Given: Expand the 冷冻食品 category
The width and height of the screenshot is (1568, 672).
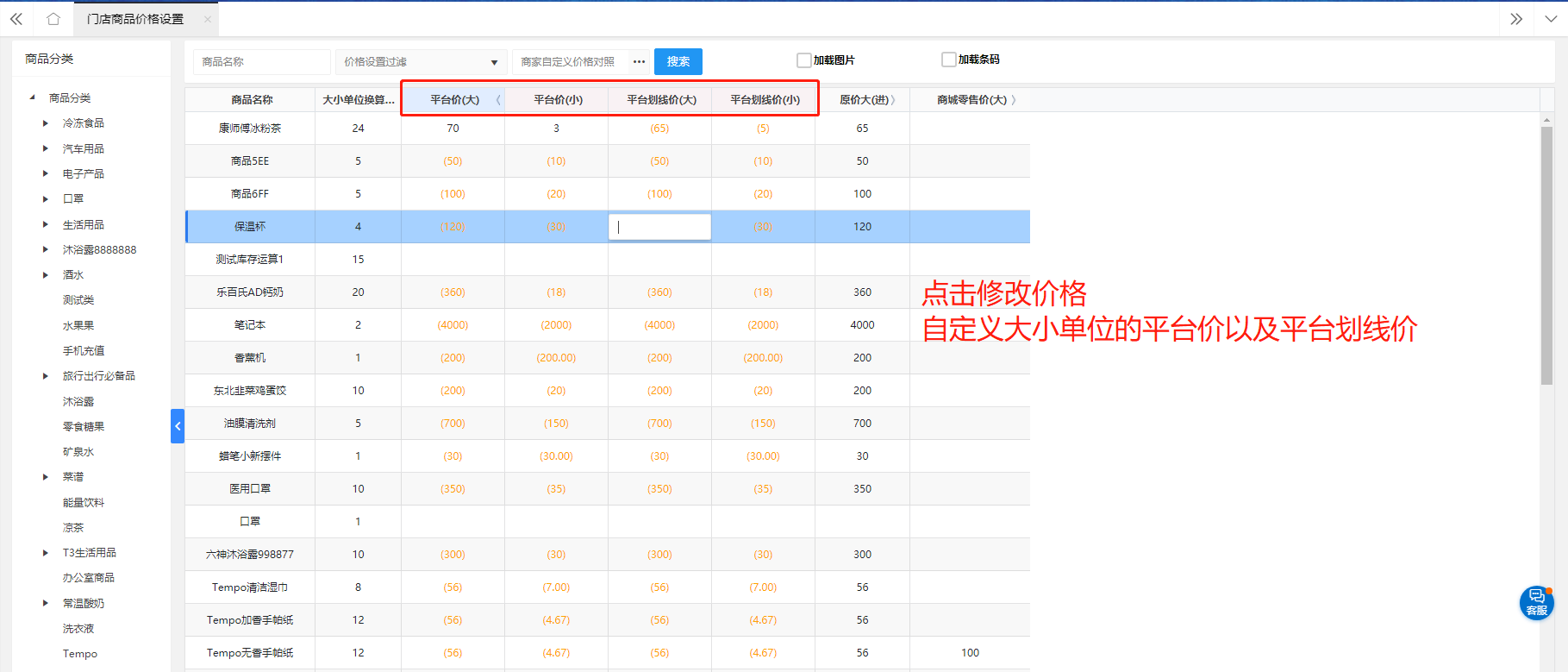Looking at the screenshot, I should tap(46, 123).
